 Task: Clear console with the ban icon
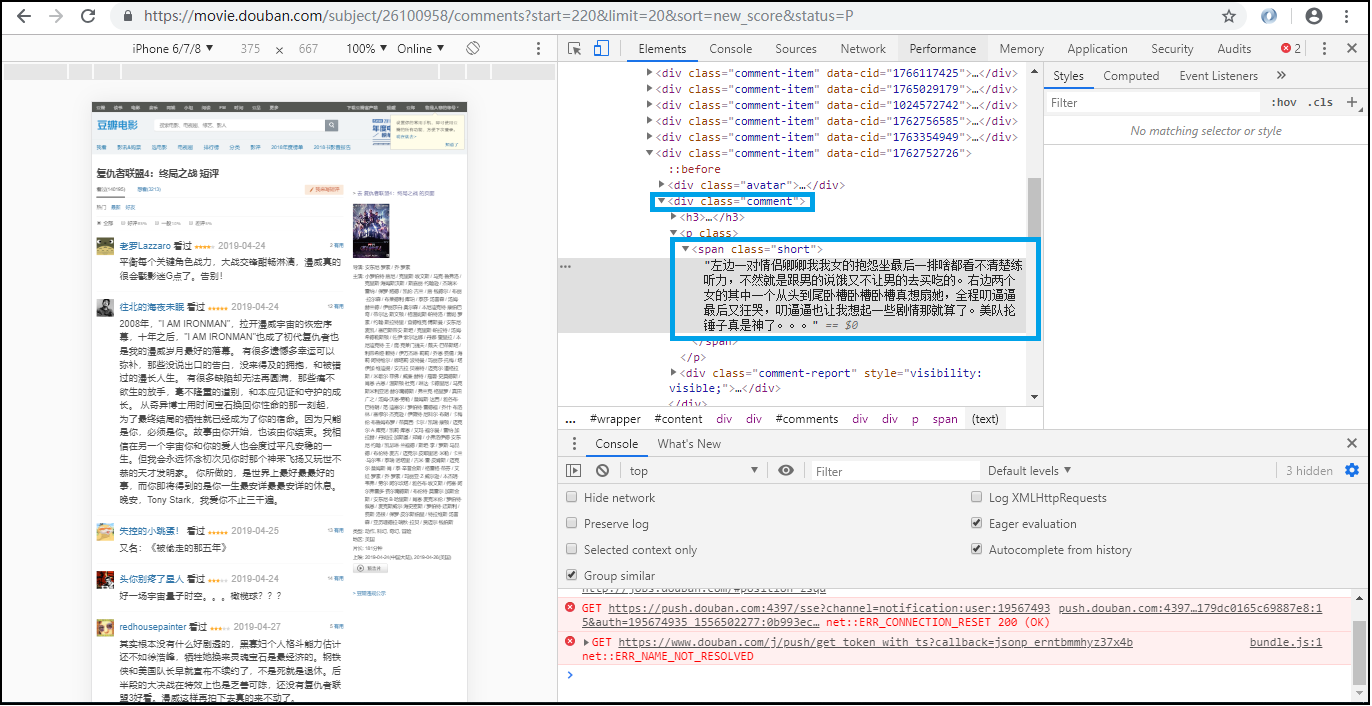coord(602,470)
